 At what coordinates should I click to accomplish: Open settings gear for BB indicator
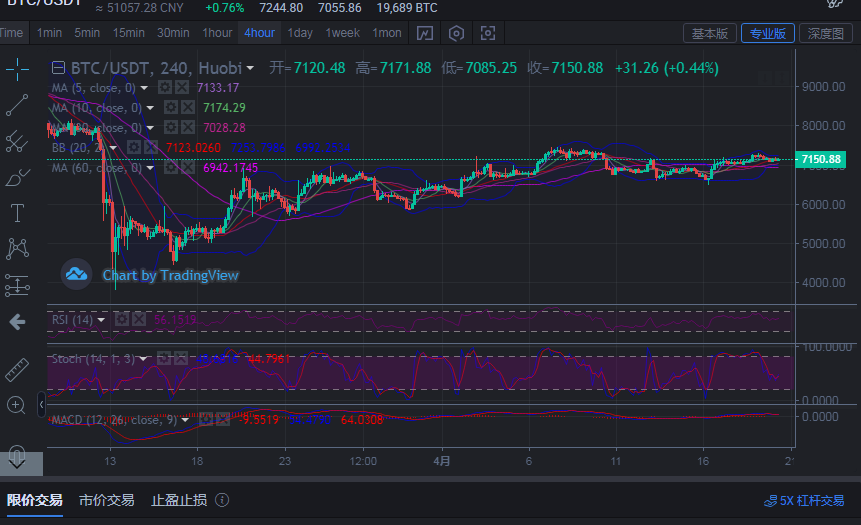[x=134, y=147]
